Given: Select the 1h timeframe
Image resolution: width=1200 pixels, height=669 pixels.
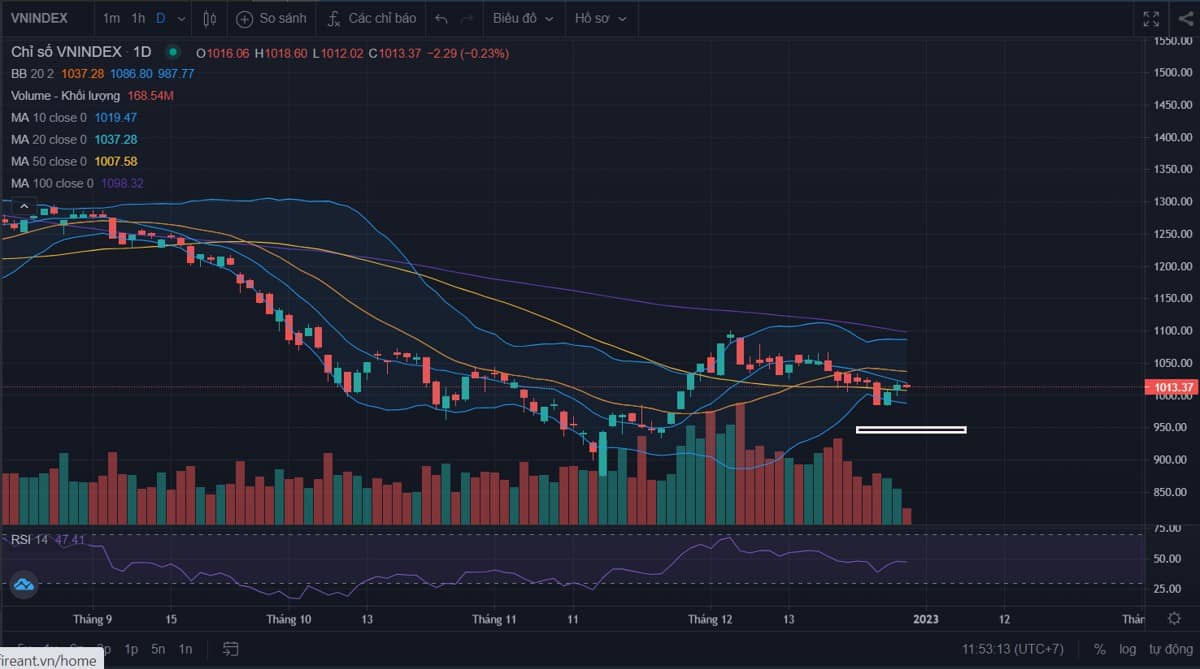Looking at the screenshot, I should [138, 18].
